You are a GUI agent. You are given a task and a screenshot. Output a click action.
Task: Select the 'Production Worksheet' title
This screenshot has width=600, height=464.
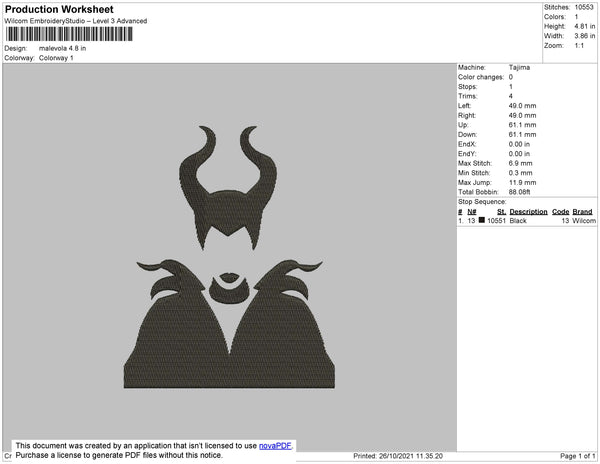pos(59,9)
